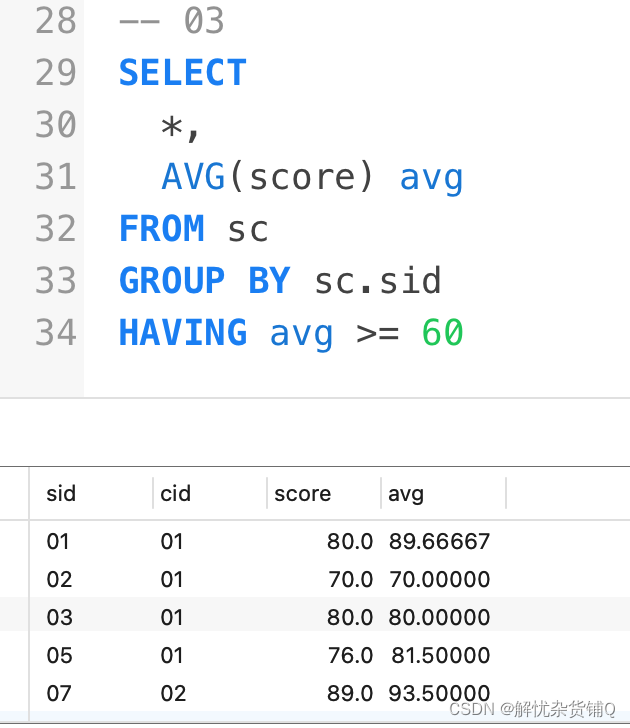Click sc.sid in GROUP BY line

[377, 281]
